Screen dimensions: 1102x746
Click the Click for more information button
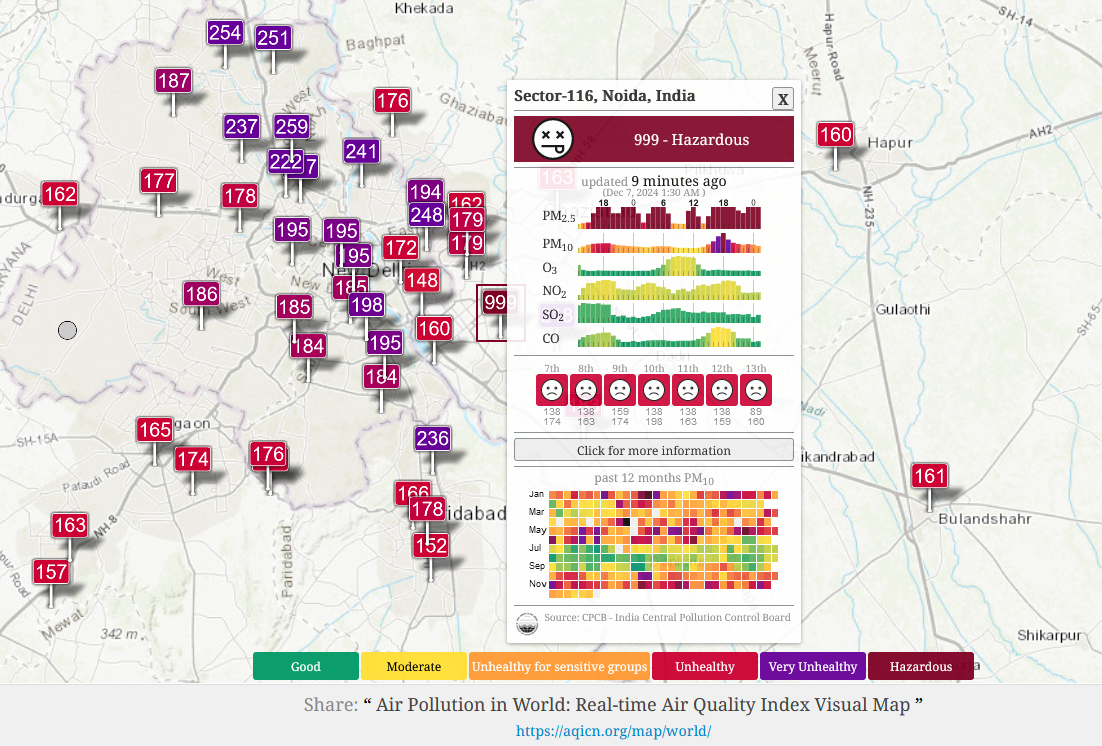[654, 450]
